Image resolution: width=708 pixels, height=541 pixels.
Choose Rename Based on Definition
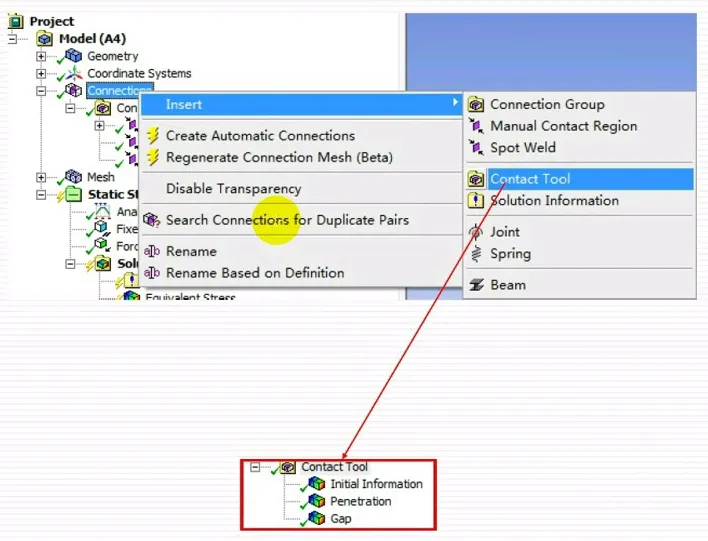coord(254,273)
